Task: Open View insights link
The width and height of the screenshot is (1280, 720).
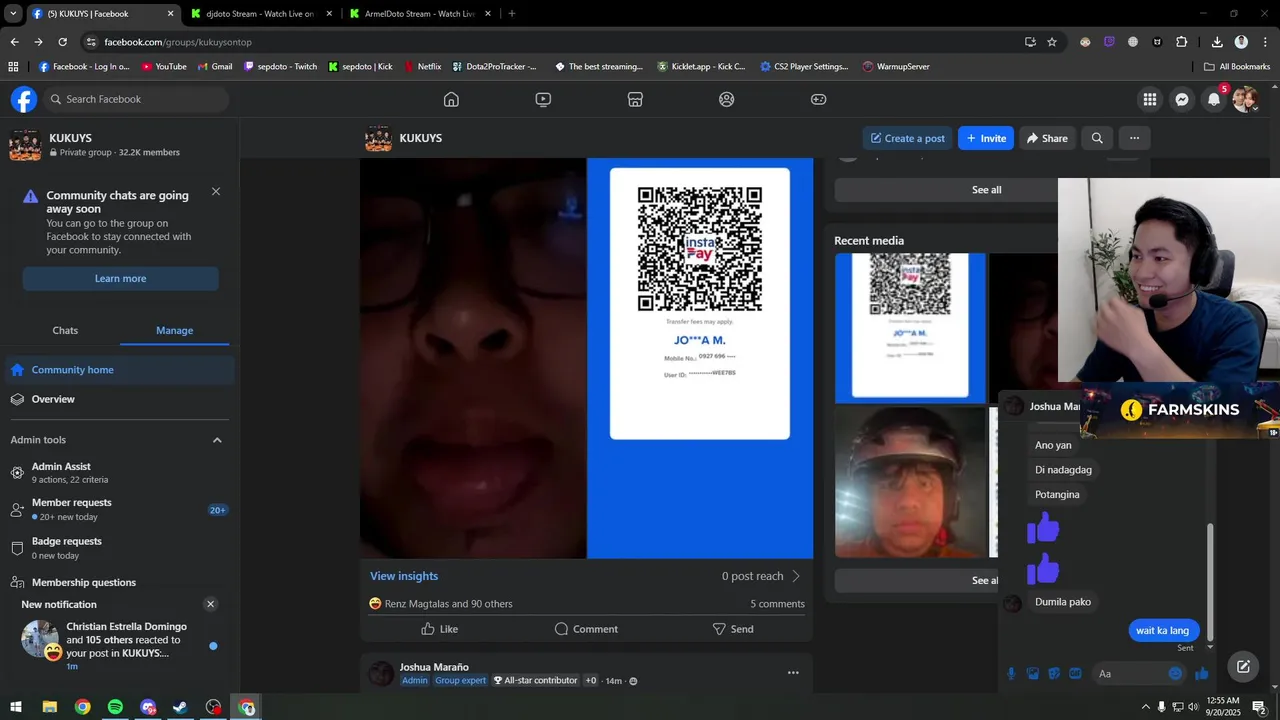Action: pyautogui.click(x=404, y=576)
